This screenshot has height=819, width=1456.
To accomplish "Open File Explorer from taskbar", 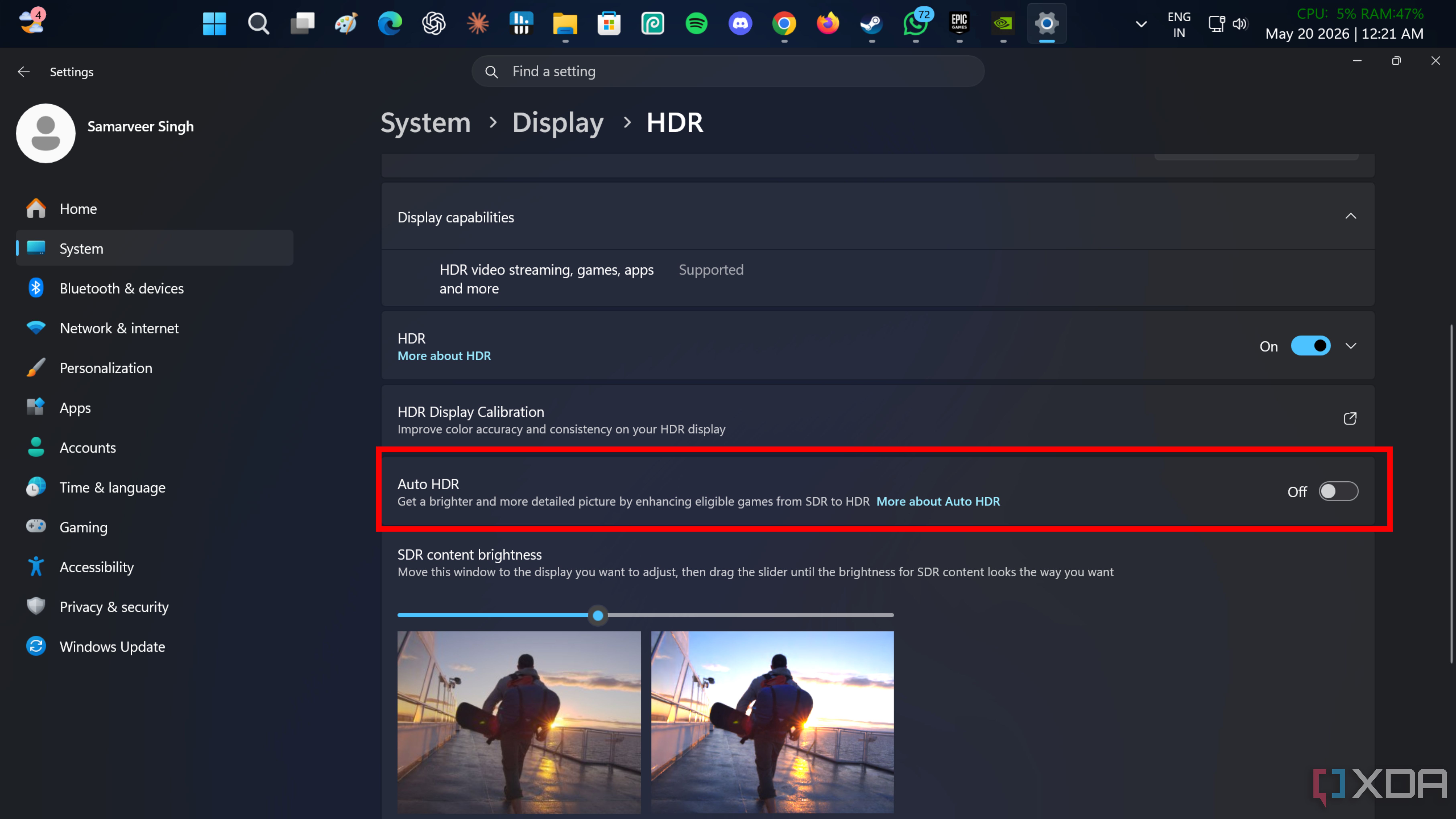I will [565, 24].
